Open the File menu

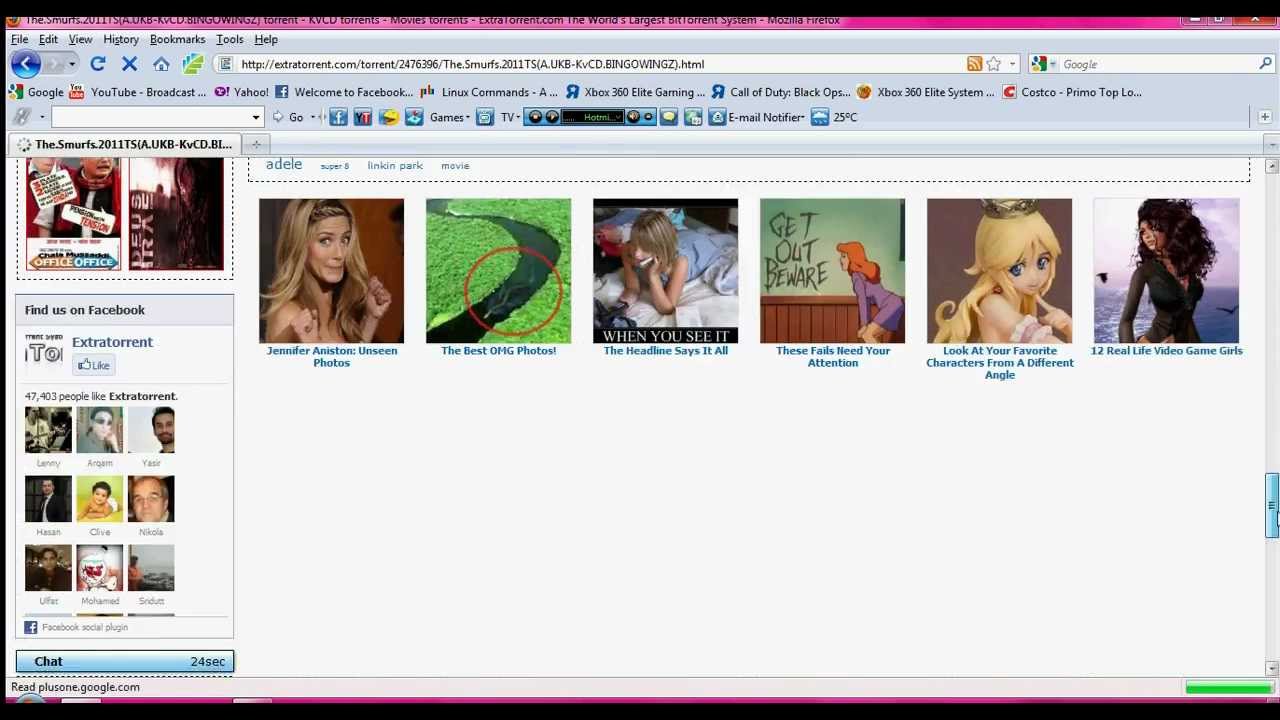pos(19,39)
